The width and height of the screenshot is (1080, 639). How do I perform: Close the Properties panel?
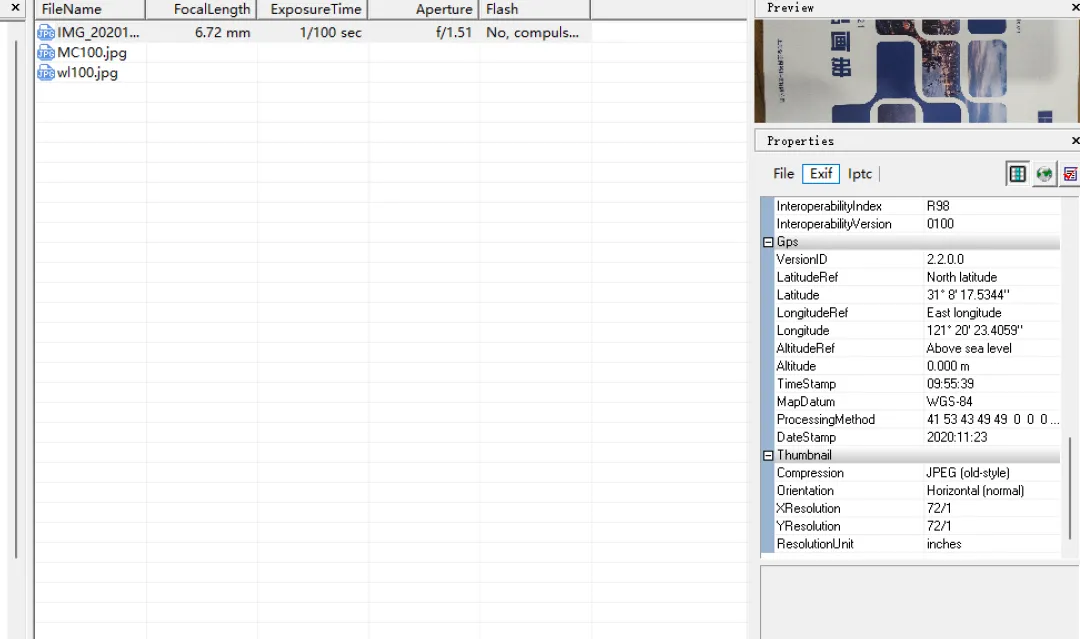click(1075, 140)
